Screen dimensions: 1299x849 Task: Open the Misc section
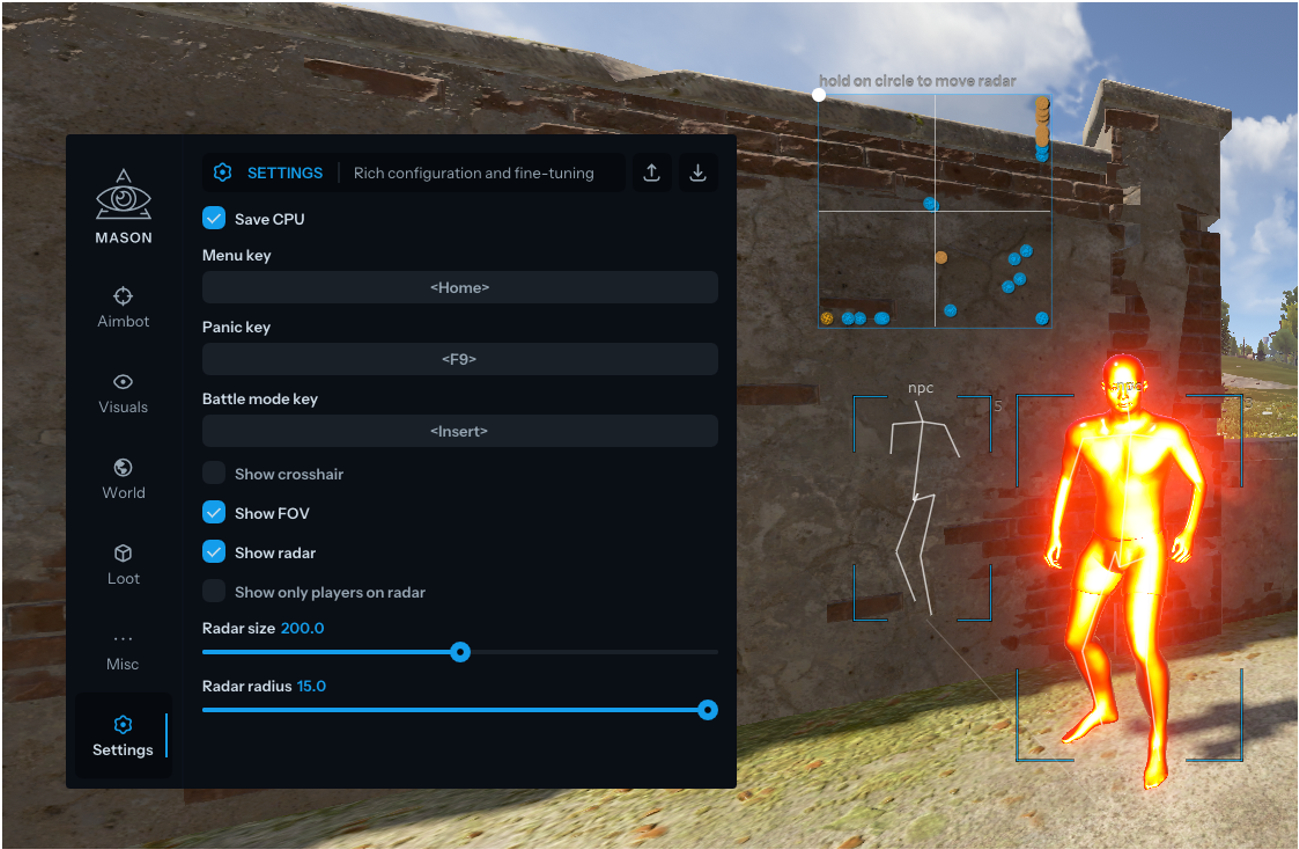[122, 638]
